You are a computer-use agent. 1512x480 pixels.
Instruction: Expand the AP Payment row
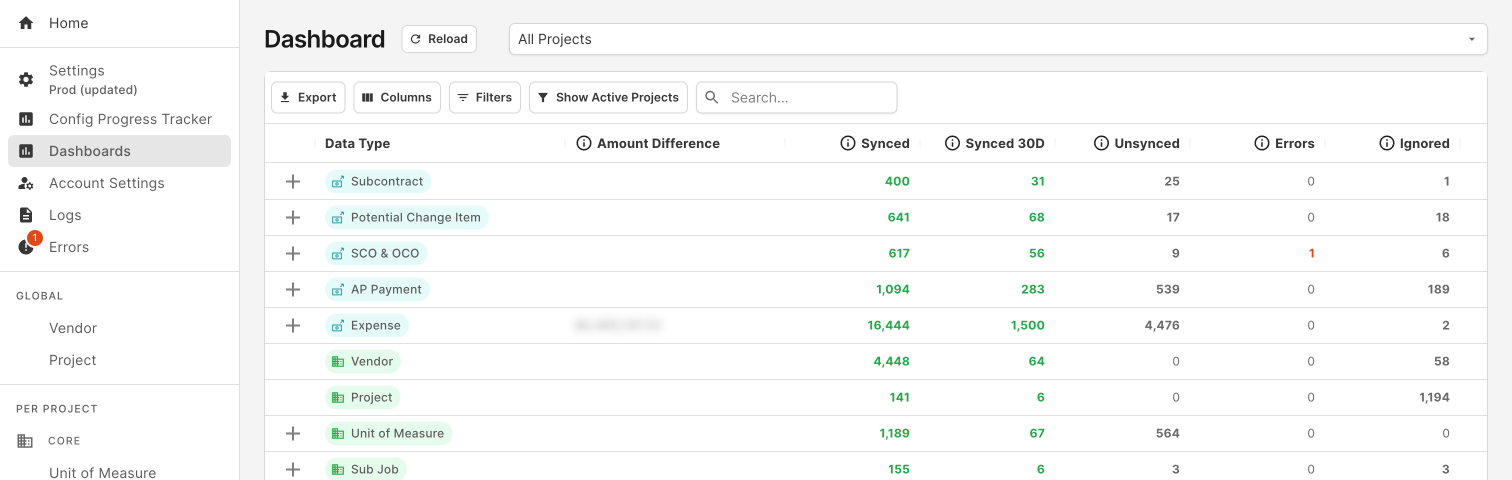pos(293,289)
